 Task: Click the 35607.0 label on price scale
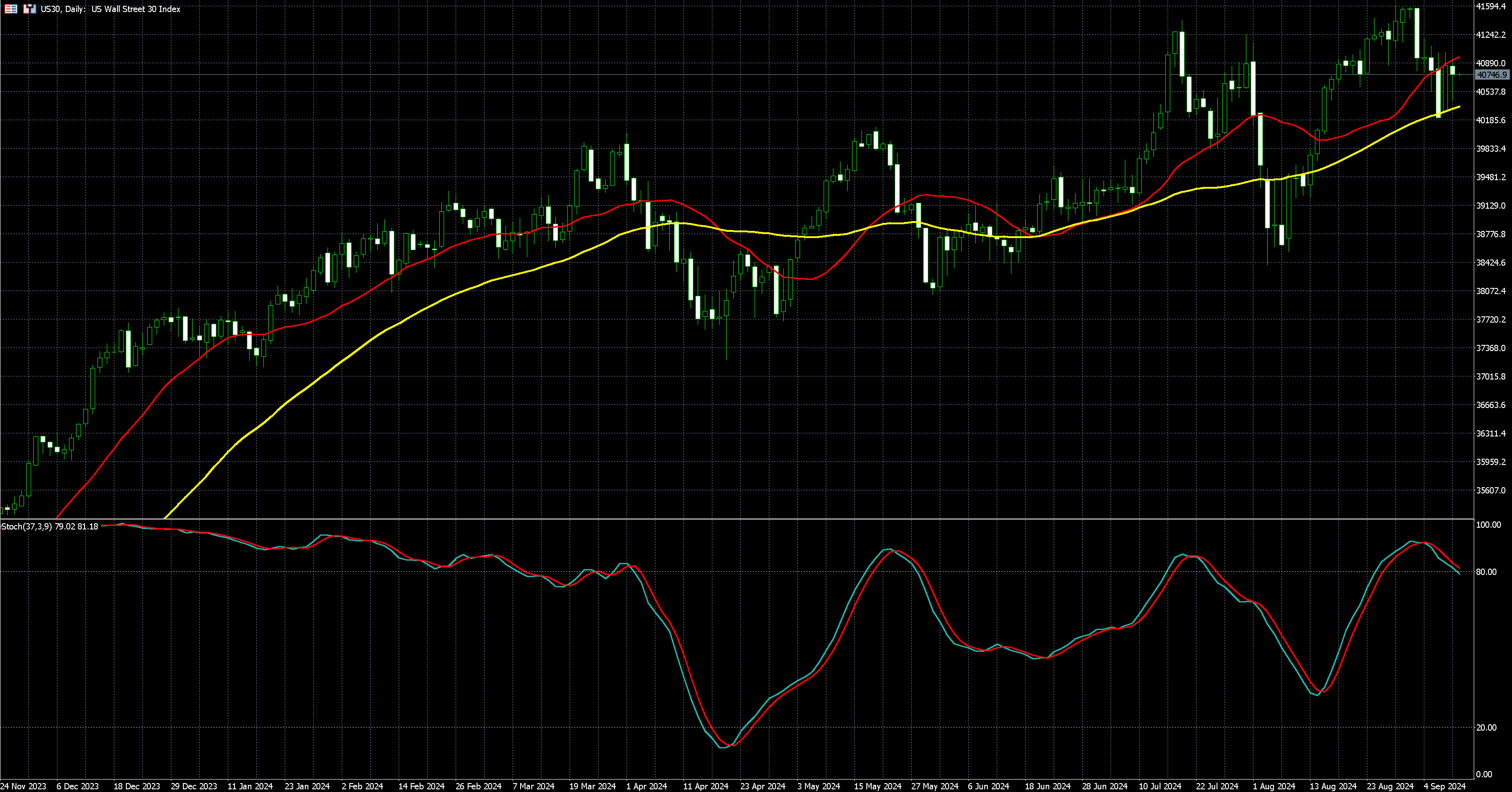coord(1490,490)
